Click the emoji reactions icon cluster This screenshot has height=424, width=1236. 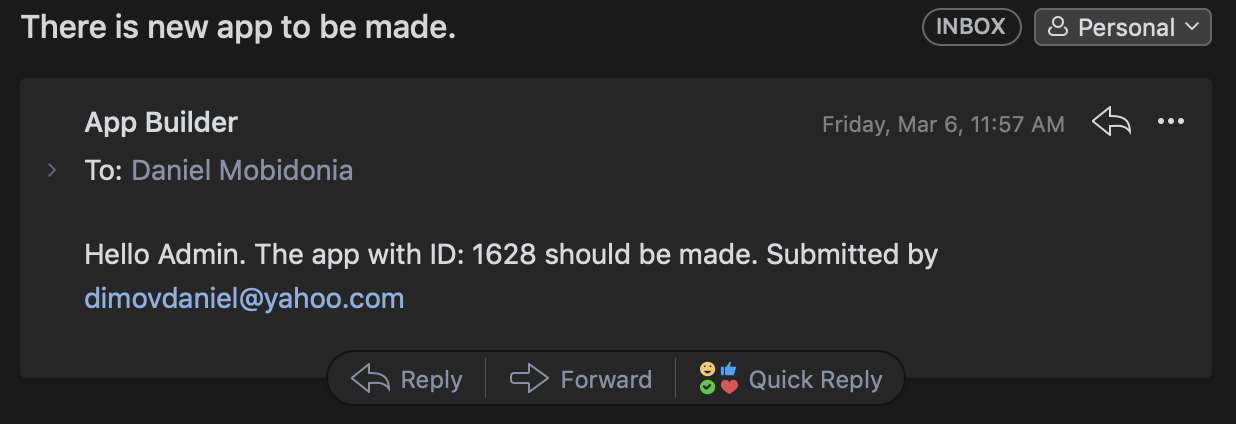coord(718,379)
